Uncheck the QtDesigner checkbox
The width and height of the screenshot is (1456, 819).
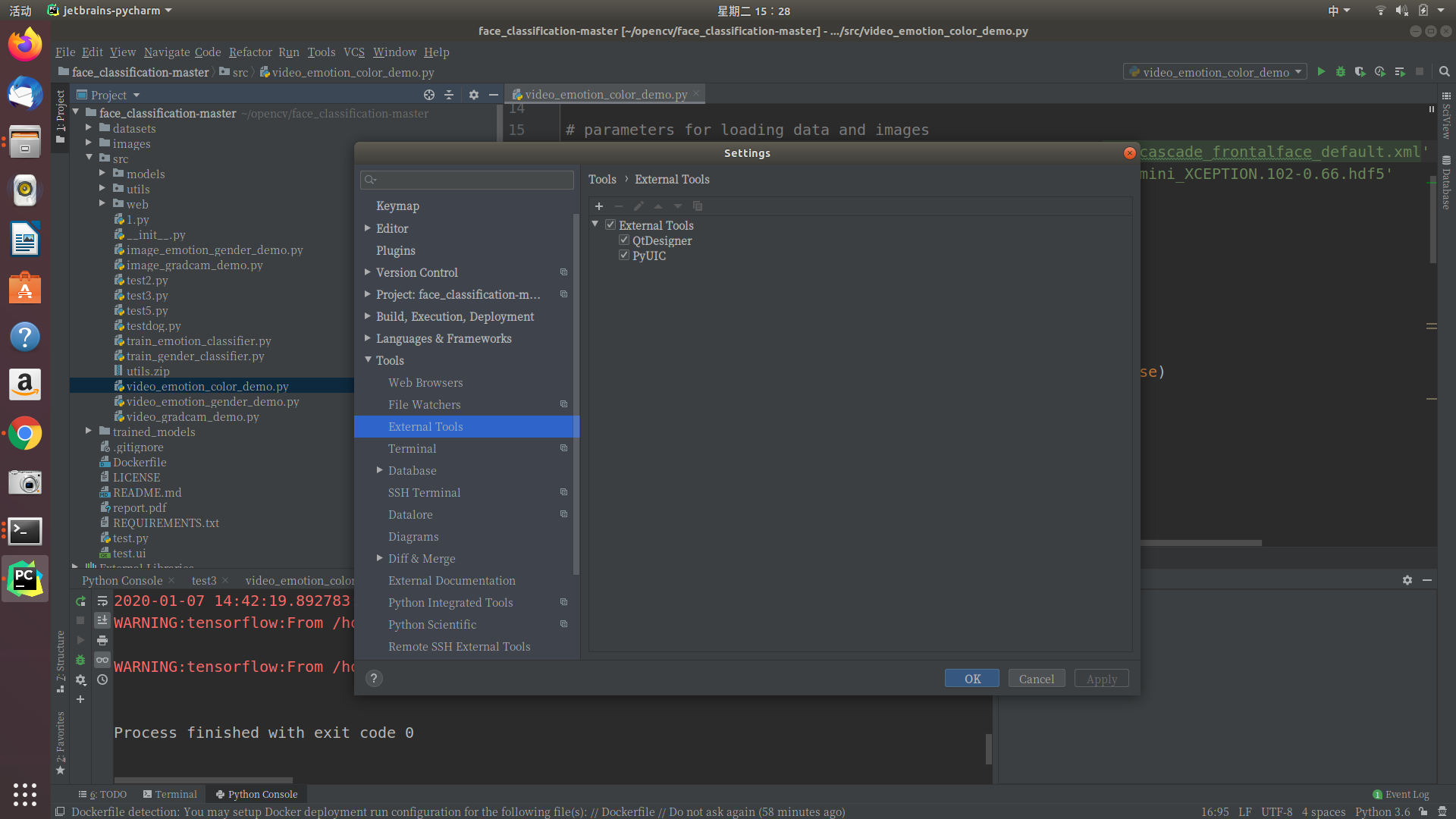[x=624, y=240]
